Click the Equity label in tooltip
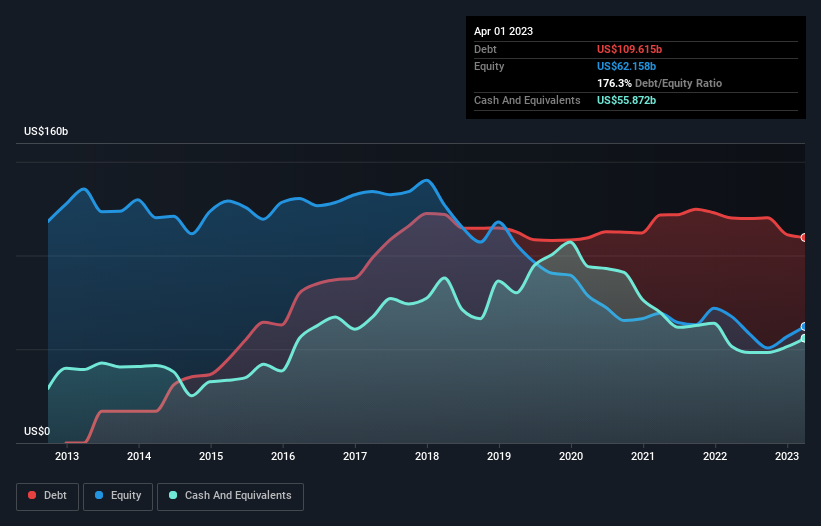 pos(489,66)
